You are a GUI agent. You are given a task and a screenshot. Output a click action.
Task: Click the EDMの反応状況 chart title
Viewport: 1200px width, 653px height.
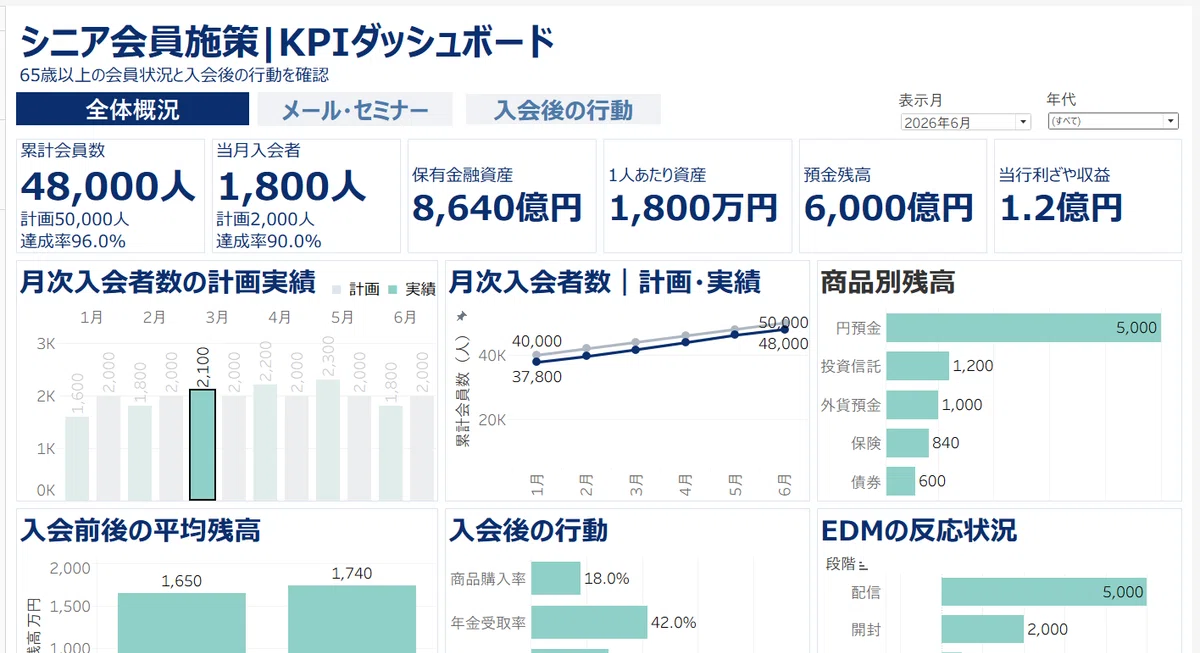point(919,530)
